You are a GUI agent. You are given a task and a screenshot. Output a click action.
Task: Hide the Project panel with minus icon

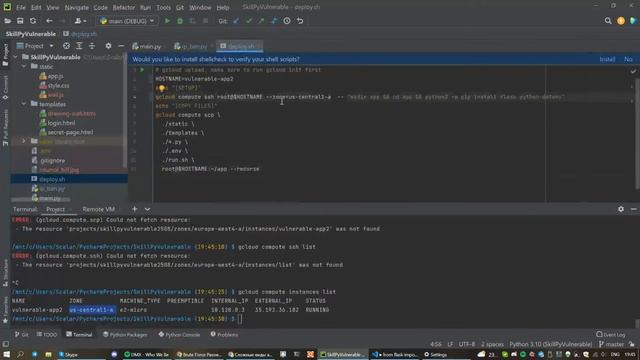click(121, 46)
